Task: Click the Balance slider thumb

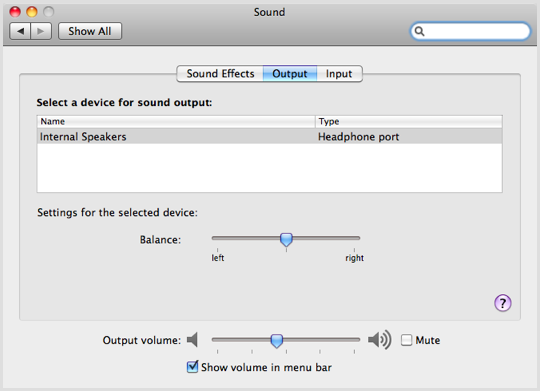Action: click(x=286, y=240)
